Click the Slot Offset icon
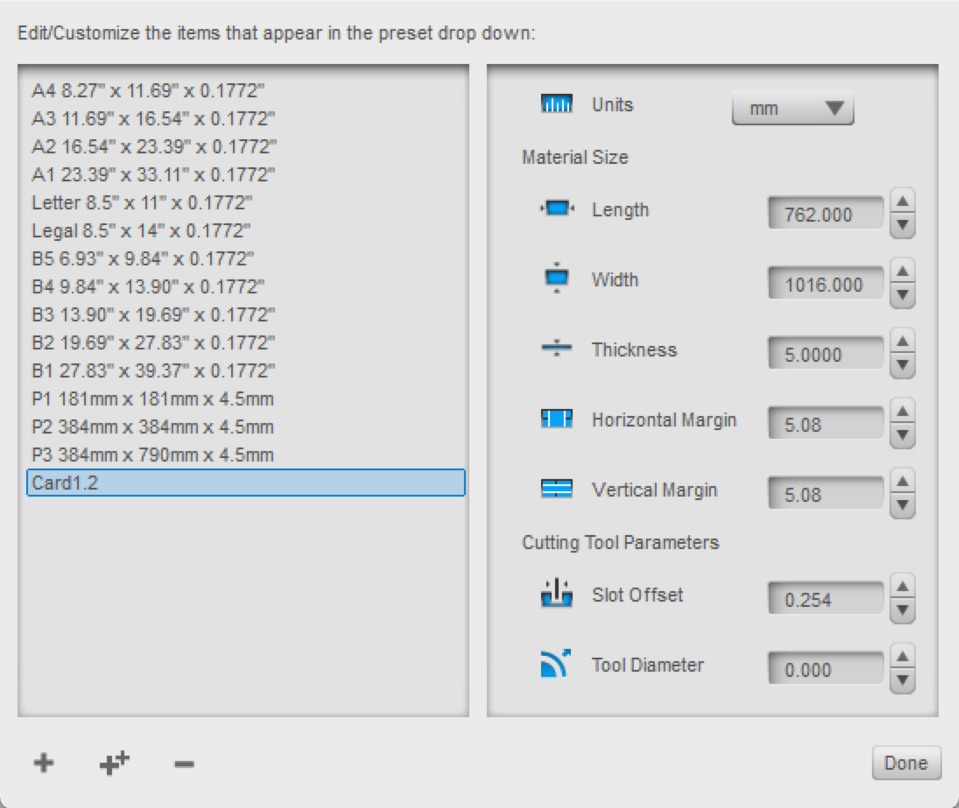The height and width of the screenshot is (808, 959). [x=555, y=595]
